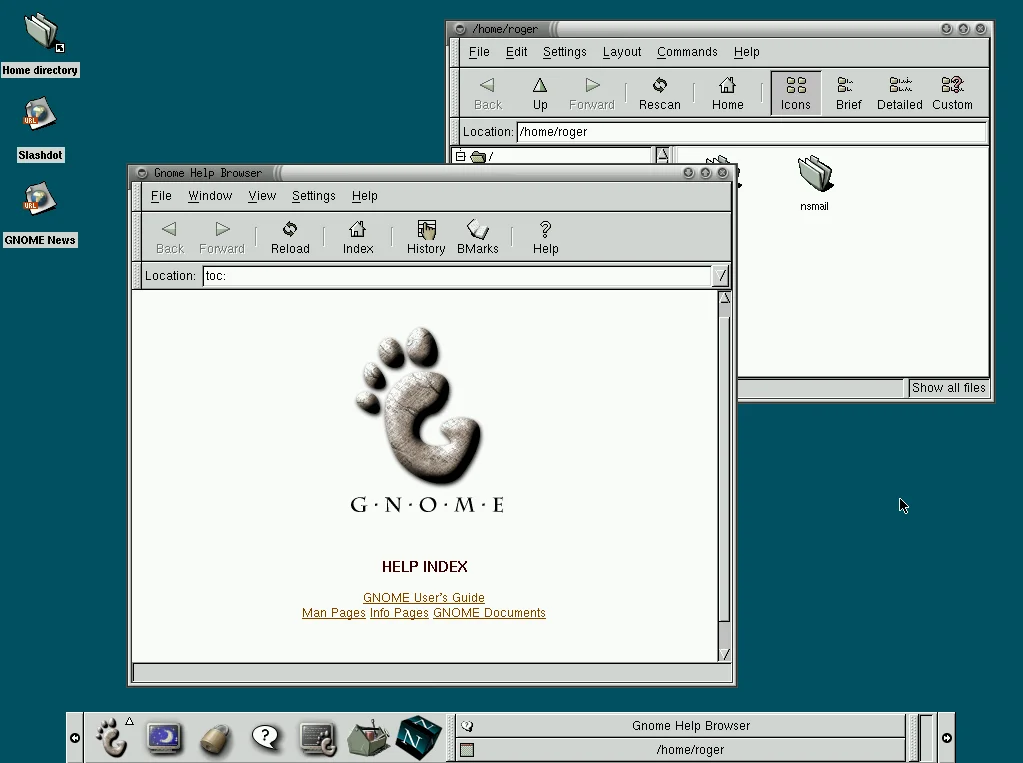Click the Help Browser scrollbar up arrow
Viewport: 1023px width, 763px height.
(x=724, y=298)
